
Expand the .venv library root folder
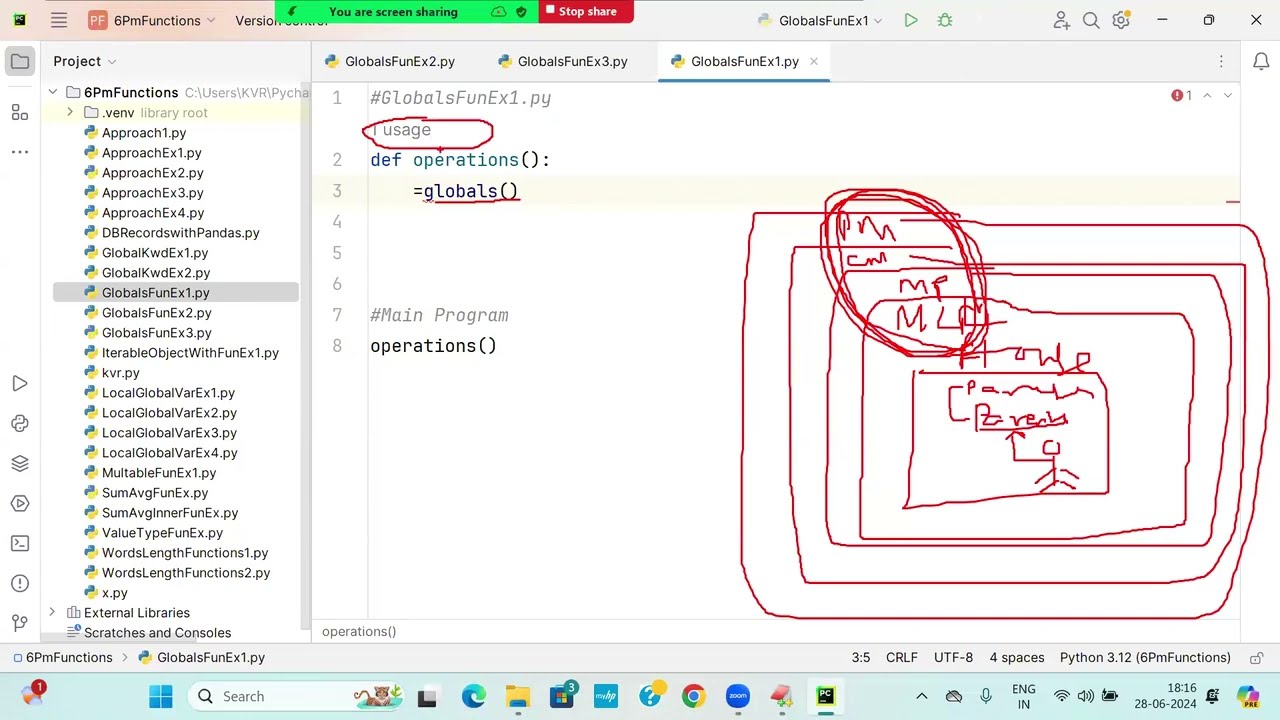[70, 113]
